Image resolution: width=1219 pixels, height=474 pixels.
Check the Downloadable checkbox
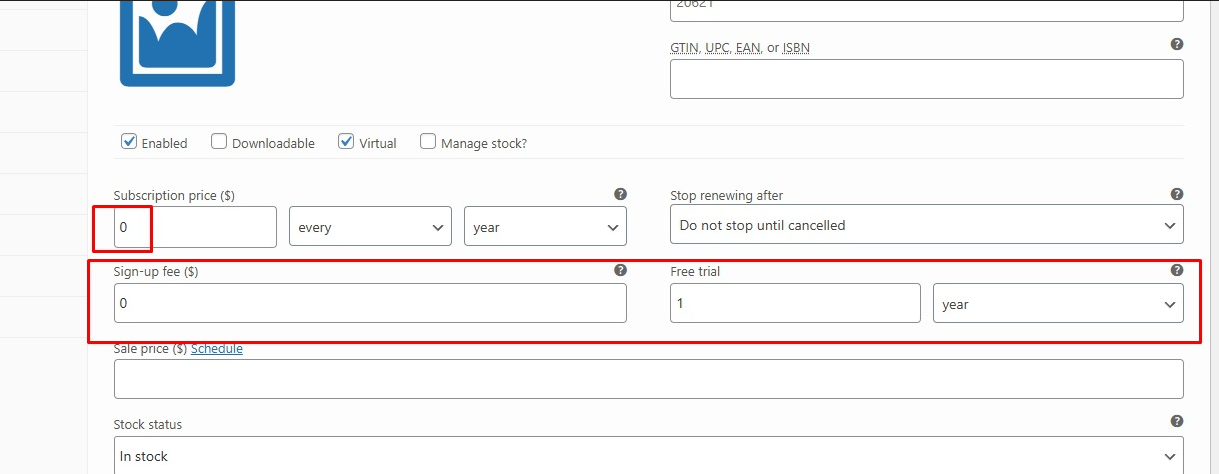click(219, 142)
